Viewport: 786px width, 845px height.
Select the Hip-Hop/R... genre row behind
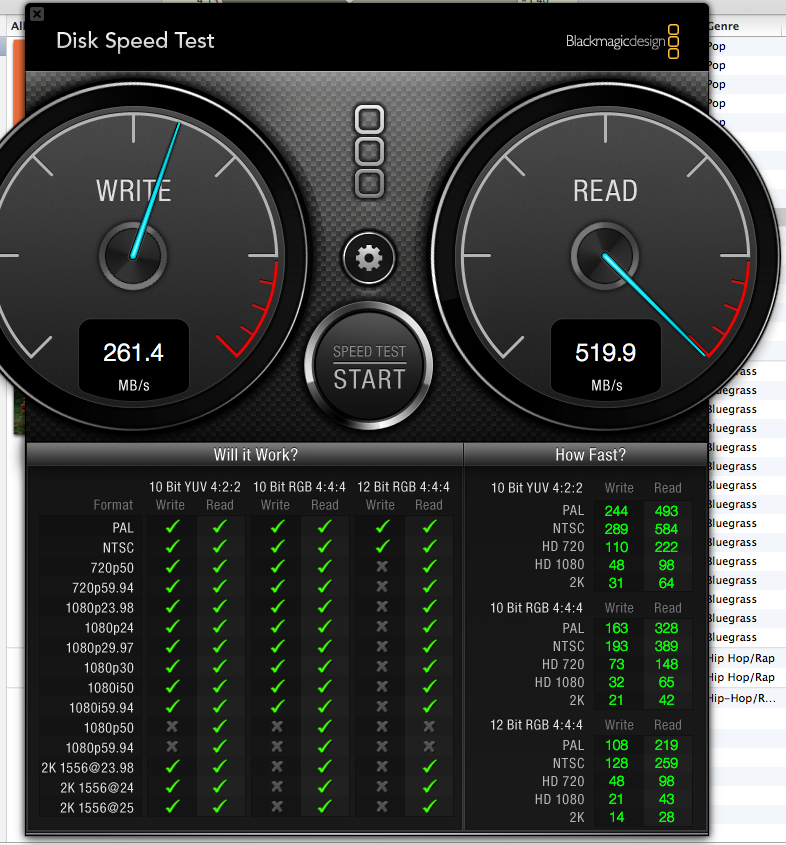coord(742,698)
